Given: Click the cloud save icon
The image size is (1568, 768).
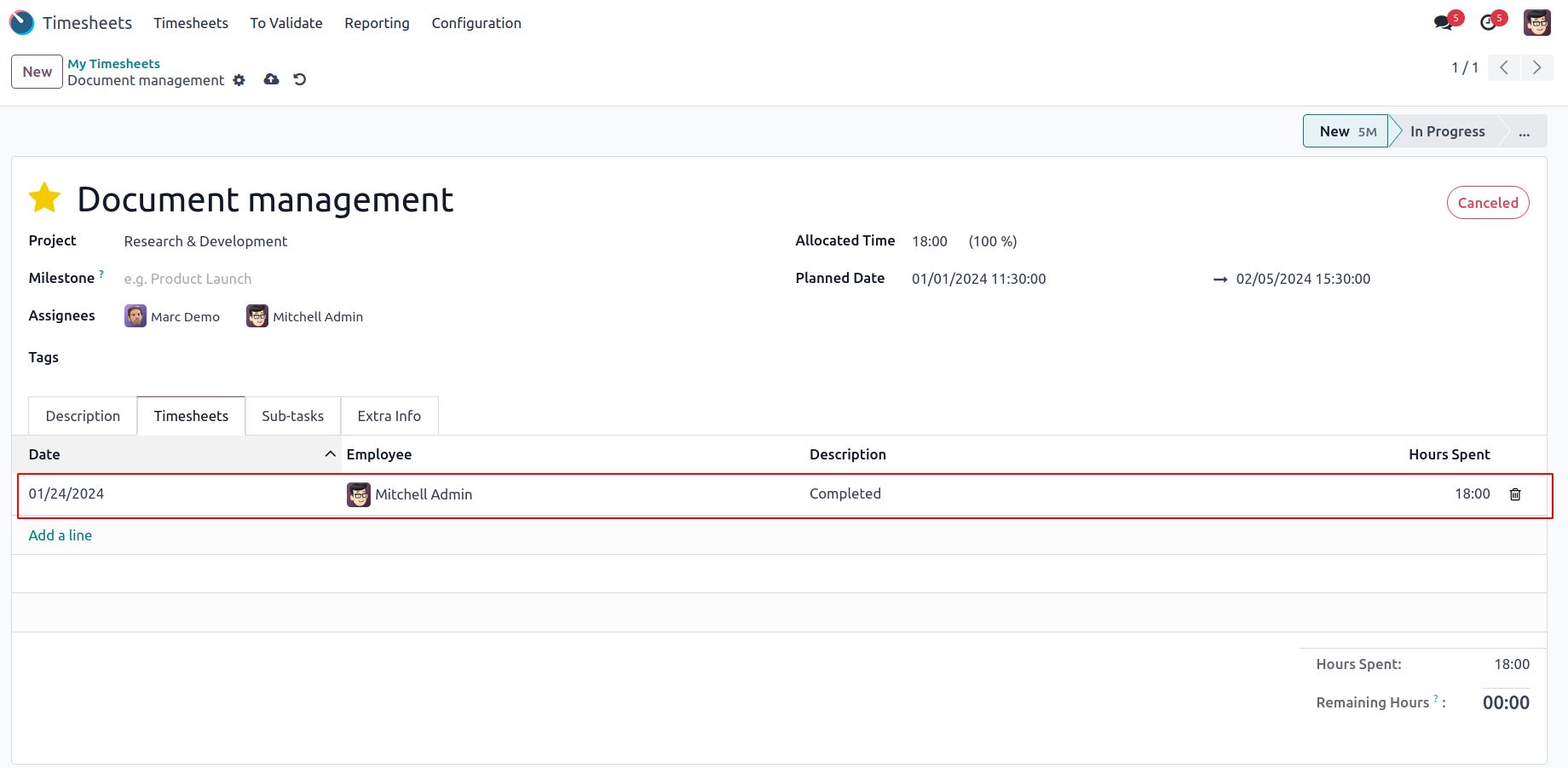Looking at the screenshot, I should (x=271, y=79).
